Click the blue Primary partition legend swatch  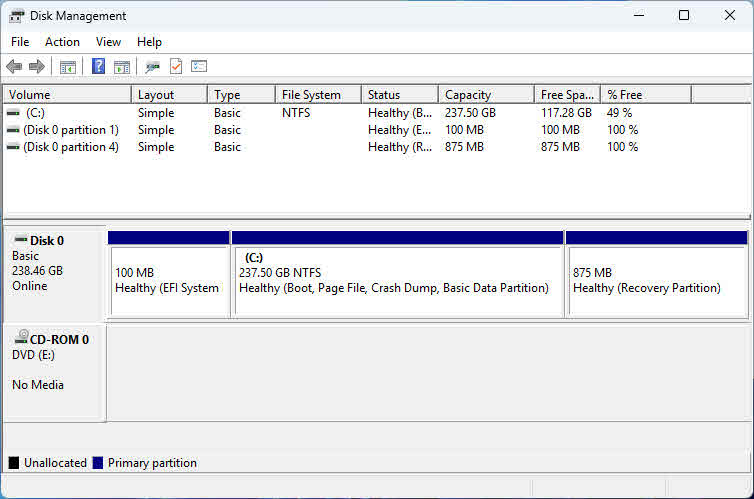tap(98, 463)
